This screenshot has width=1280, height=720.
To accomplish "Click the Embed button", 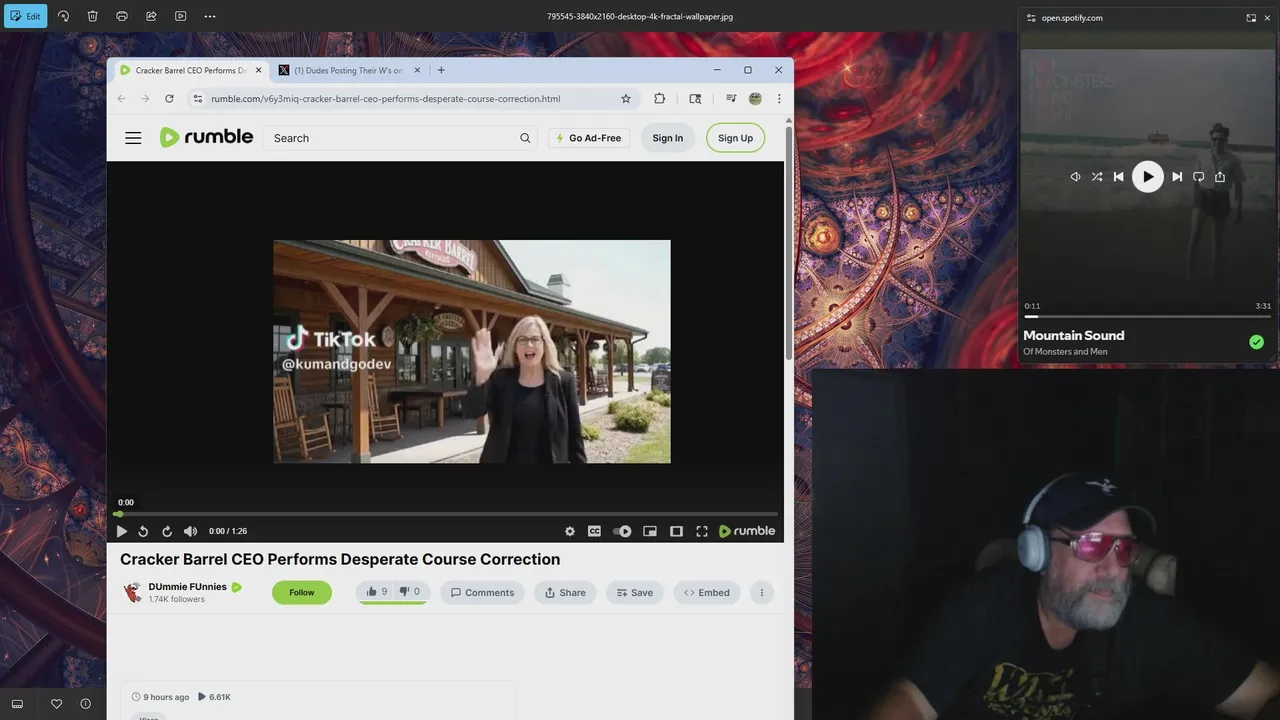I will click(706, 592).
